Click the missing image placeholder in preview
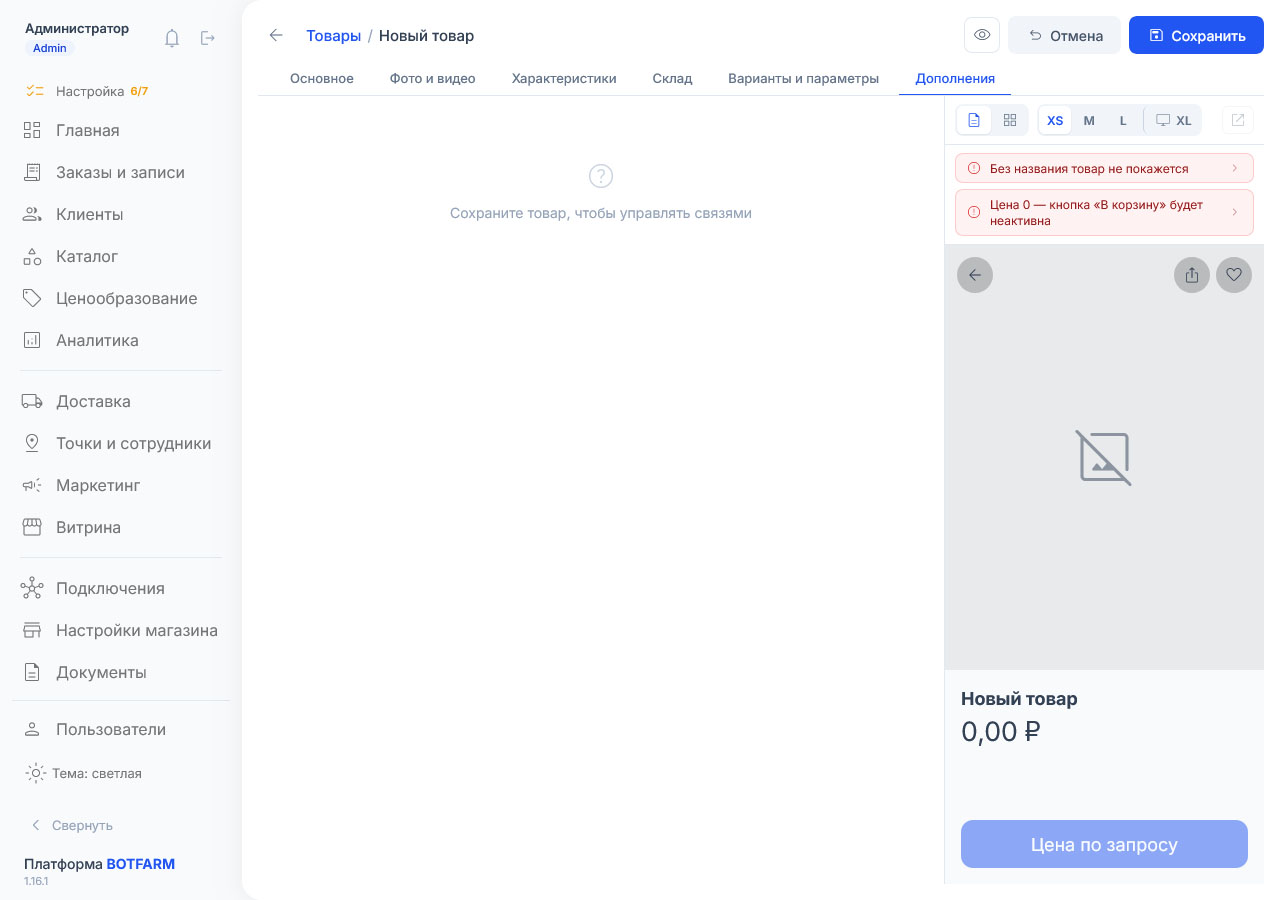1280x900 pixels. point(1104,458)
